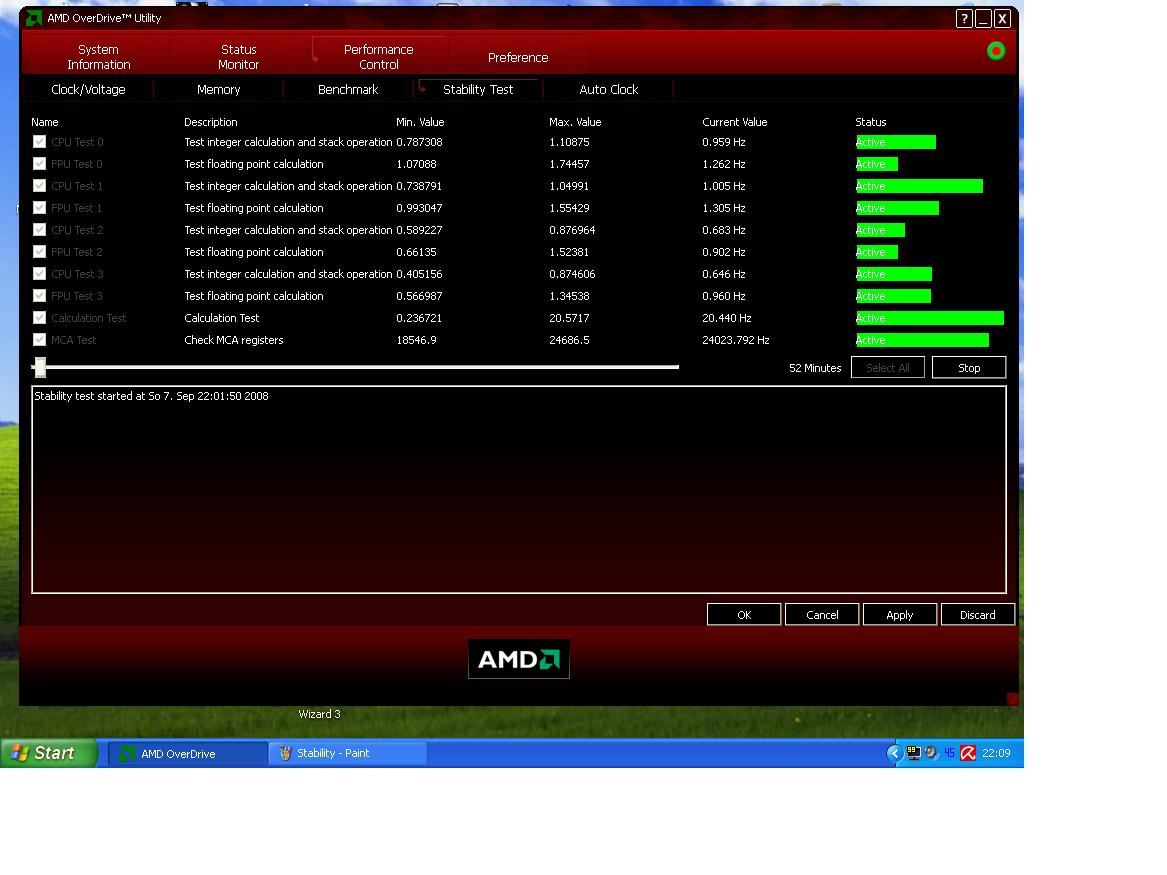Click the min value '18546.9'
Image resolution: width=1167 pixels, height=875 pixels.
(416, 340)
